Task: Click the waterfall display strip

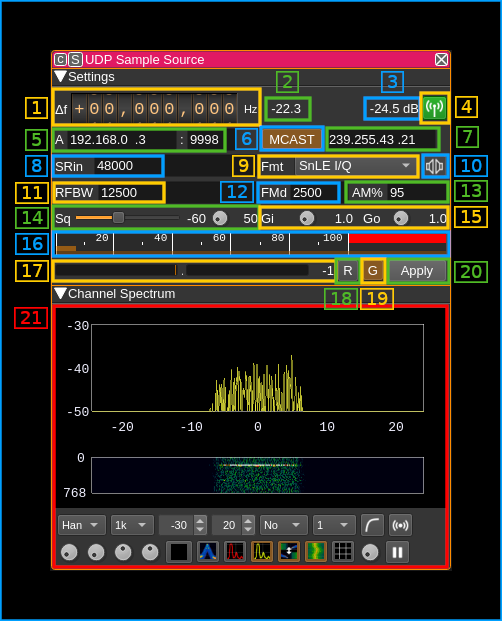Action: click(x=257, y=475)
